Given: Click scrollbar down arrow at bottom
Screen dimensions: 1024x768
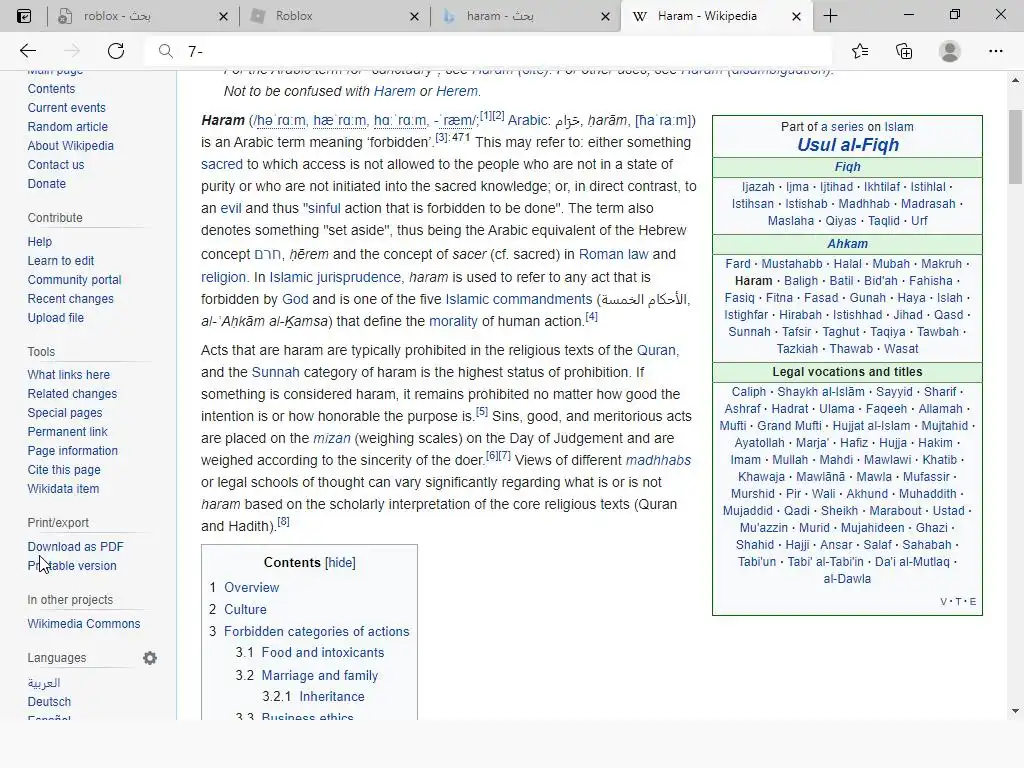Looking at the screenshot, I should 1015,711.
